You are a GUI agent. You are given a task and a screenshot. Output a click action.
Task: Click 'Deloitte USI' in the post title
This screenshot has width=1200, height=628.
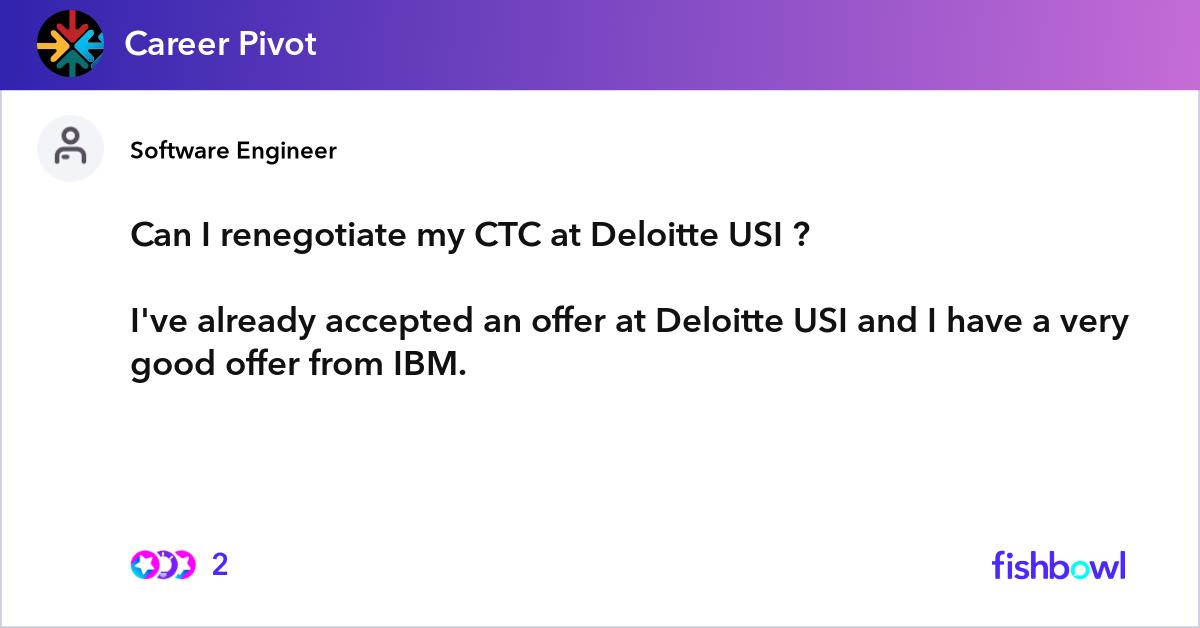pyautogui.click(x=686, y=237)
